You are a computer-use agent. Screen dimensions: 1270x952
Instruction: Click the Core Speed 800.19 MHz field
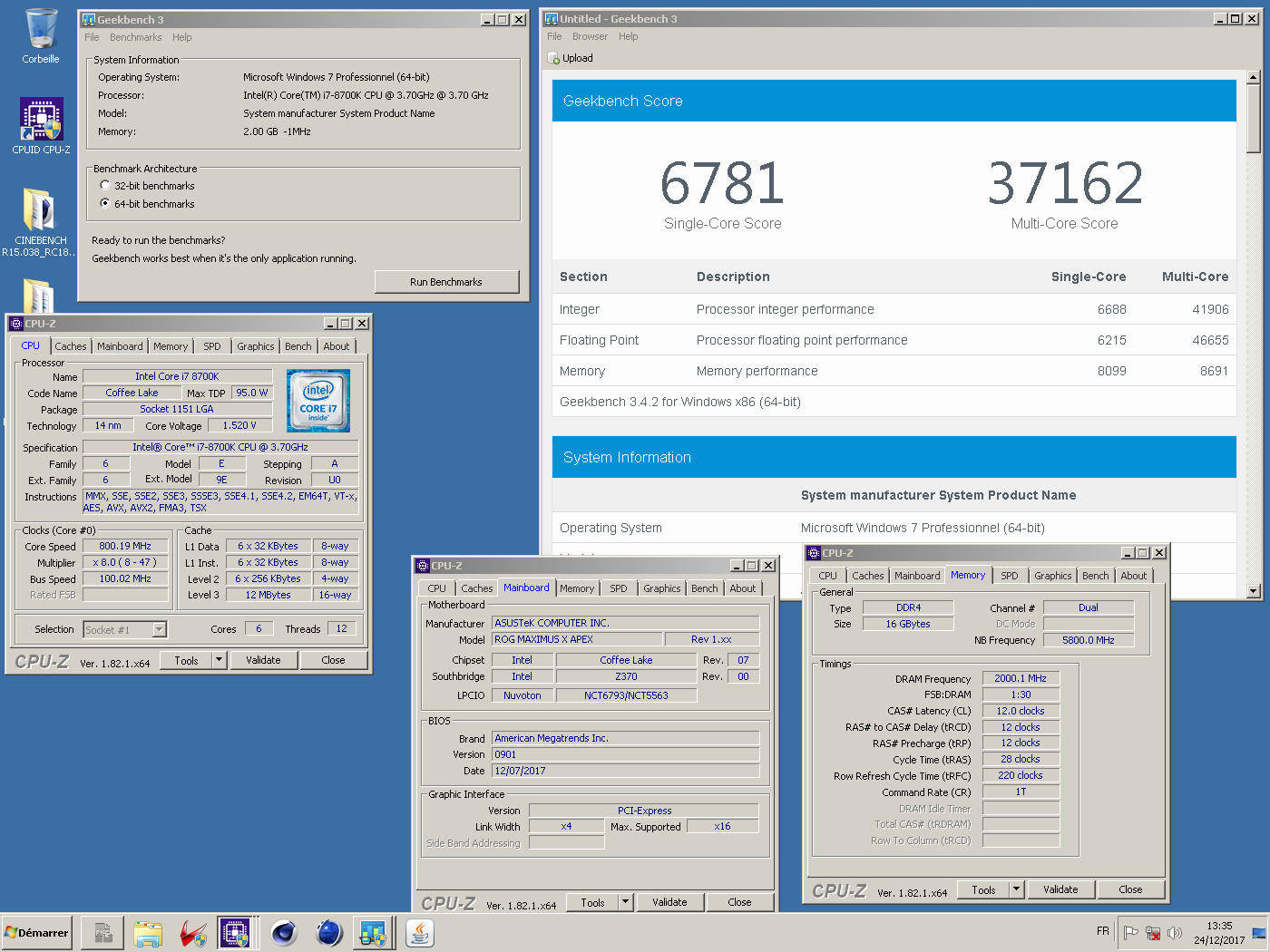125,547
